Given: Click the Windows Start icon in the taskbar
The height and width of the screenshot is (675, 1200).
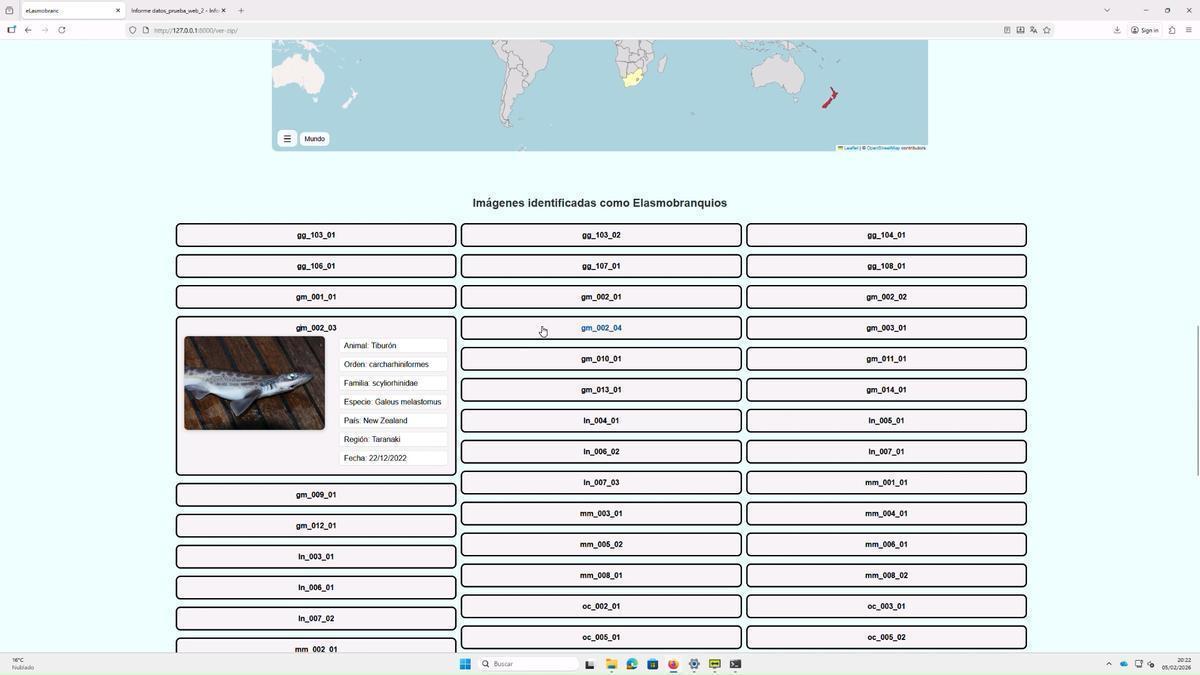Looking at the screenshot, I should pos(465,664).
